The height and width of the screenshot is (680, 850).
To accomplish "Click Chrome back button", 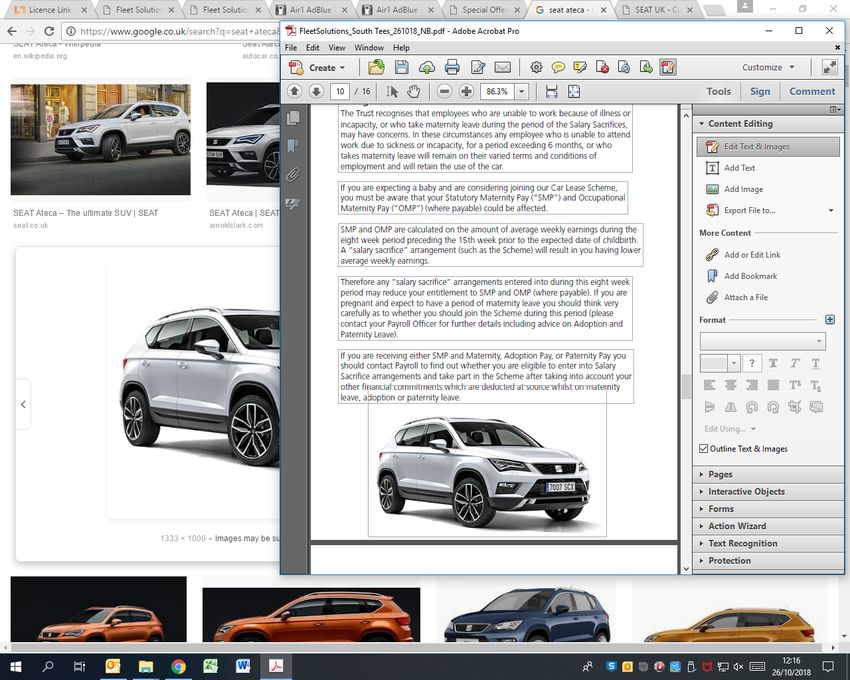I will tap(12, 31).
